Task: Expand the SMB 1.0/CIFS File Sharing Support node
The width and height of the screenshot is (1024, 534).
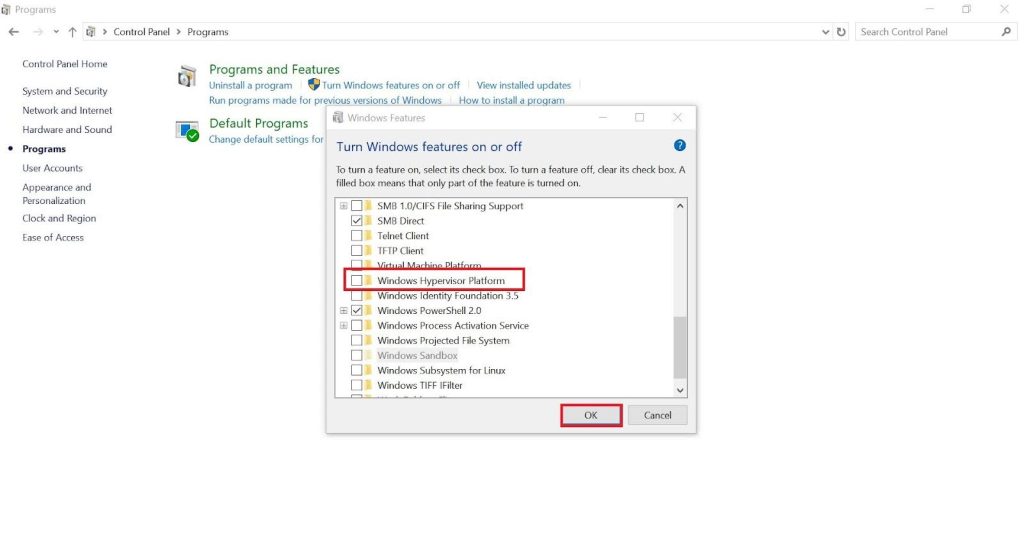Action: click(343, 206)
